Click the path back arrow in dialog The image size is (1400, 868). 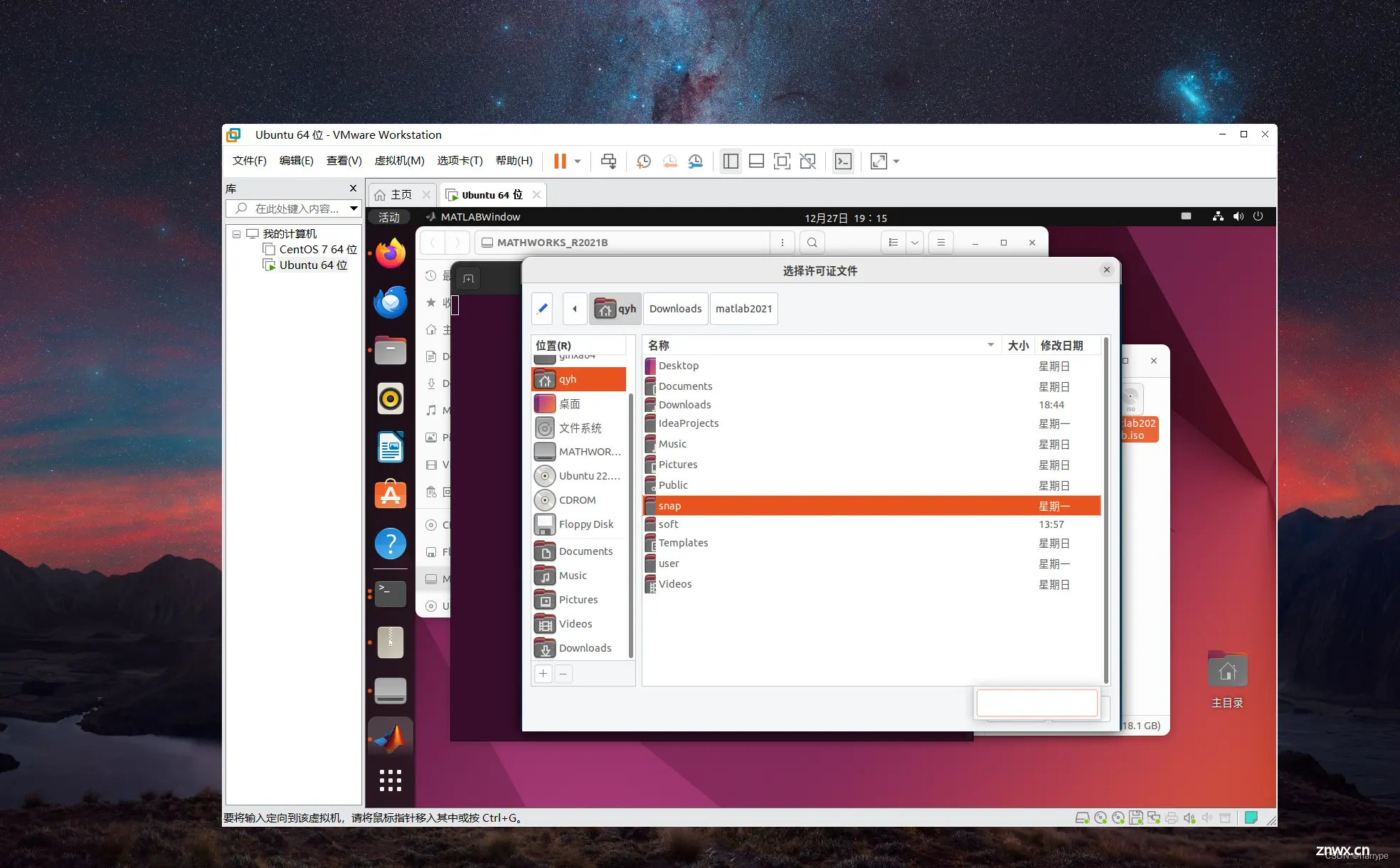pyautogui.click(x=575, y=309)
